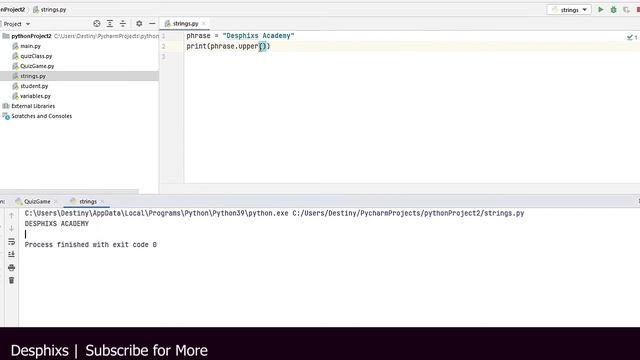Click the project panel horizontal scrollbar
This screenshot has height=360, width=640.
tap(69, 191)
